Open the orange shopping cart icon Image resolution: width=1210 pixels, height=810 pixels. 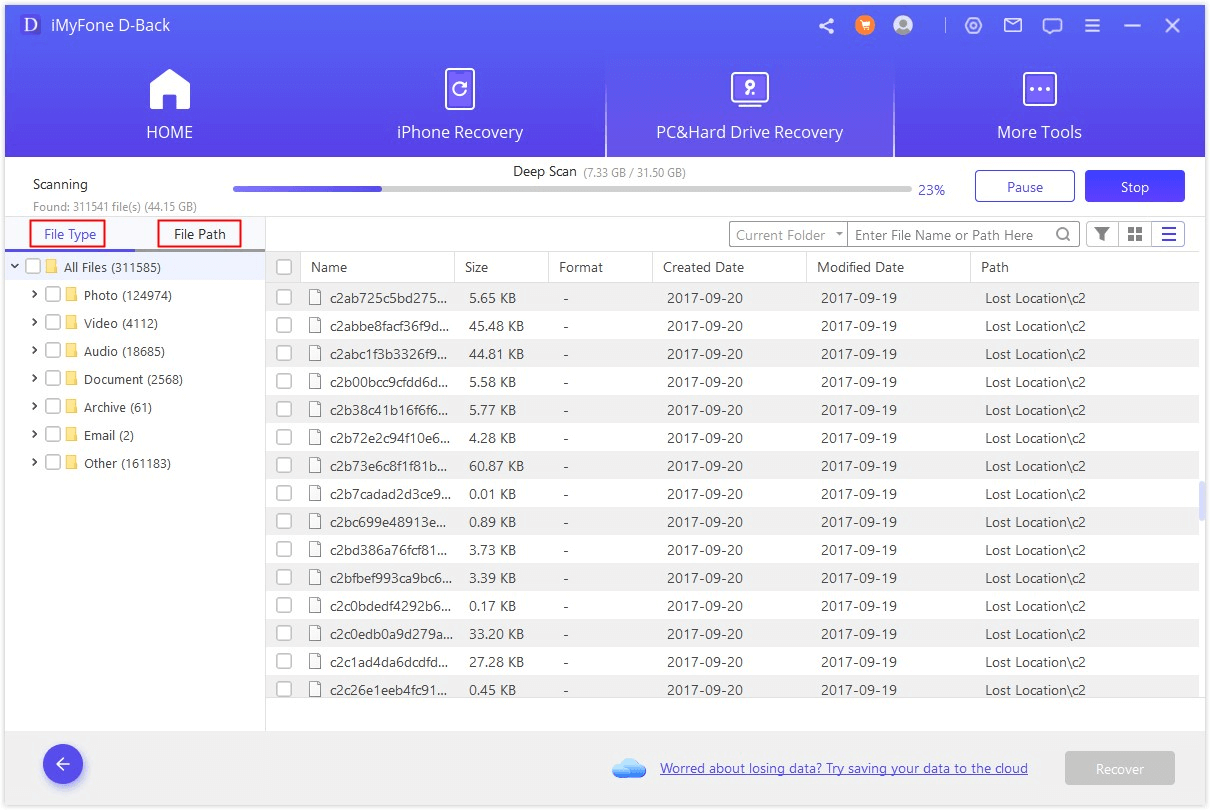click(865, 26)
